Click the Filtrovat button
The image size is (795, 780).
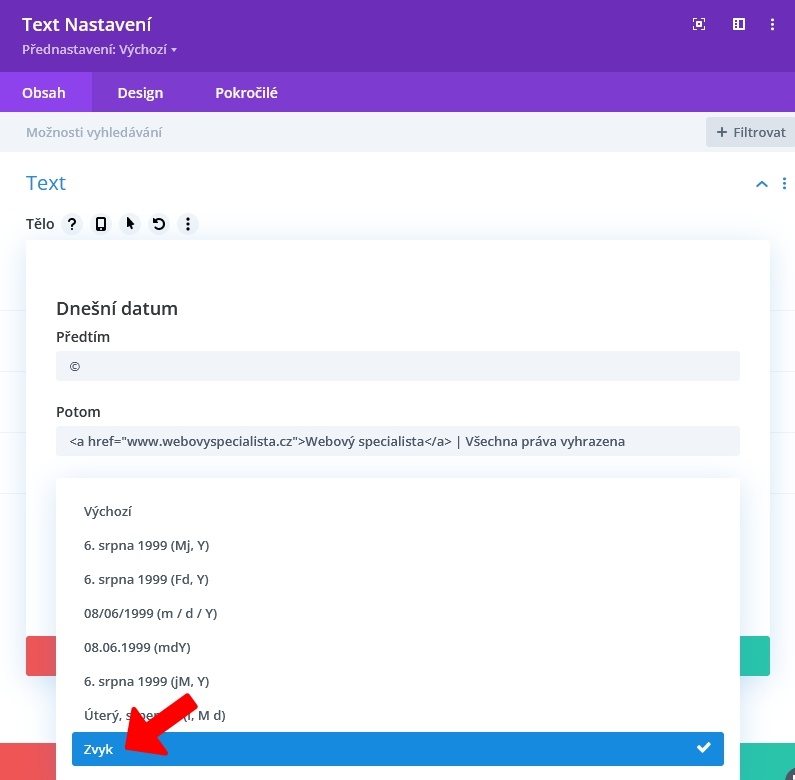click(x=750, y=132)
